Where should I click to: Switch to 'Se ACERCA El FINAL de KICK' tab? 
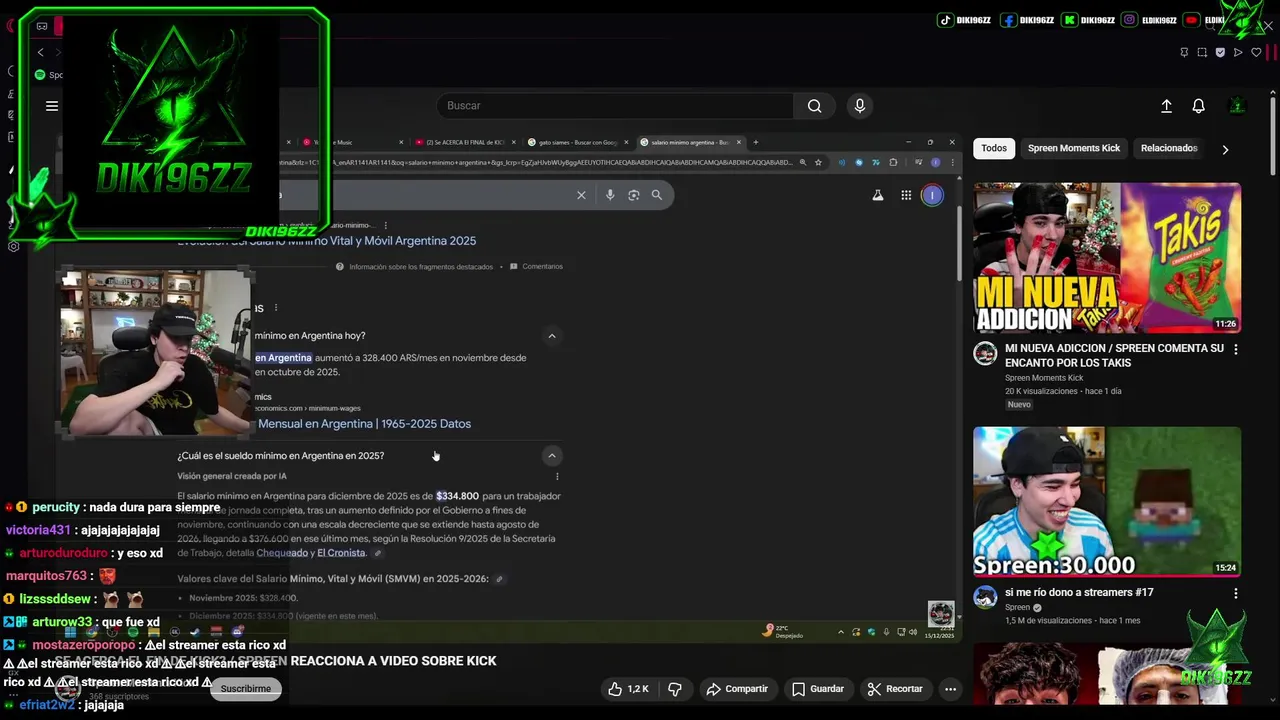(465, 142)
